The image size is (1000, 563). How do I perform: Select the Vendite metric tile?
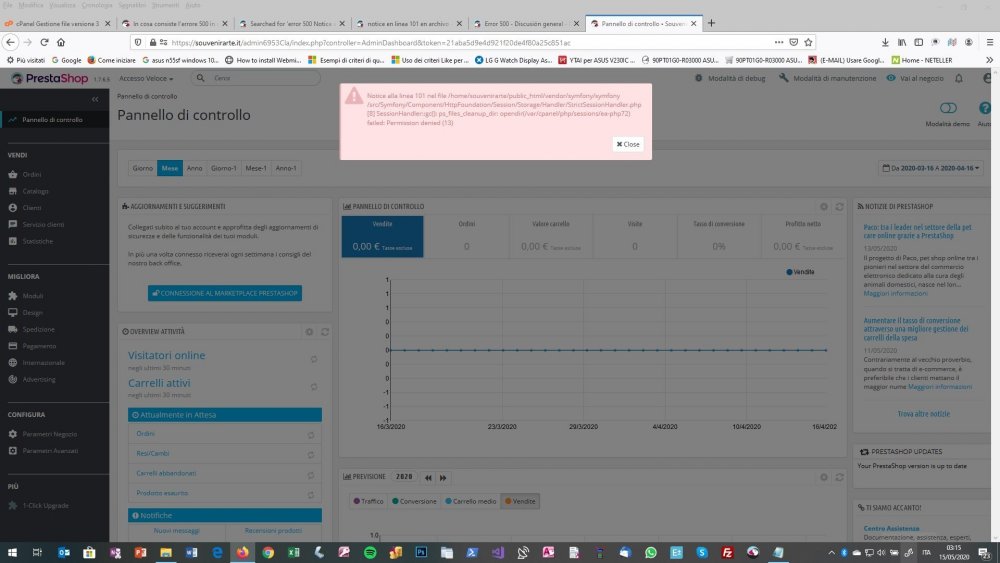coord(383,237)
